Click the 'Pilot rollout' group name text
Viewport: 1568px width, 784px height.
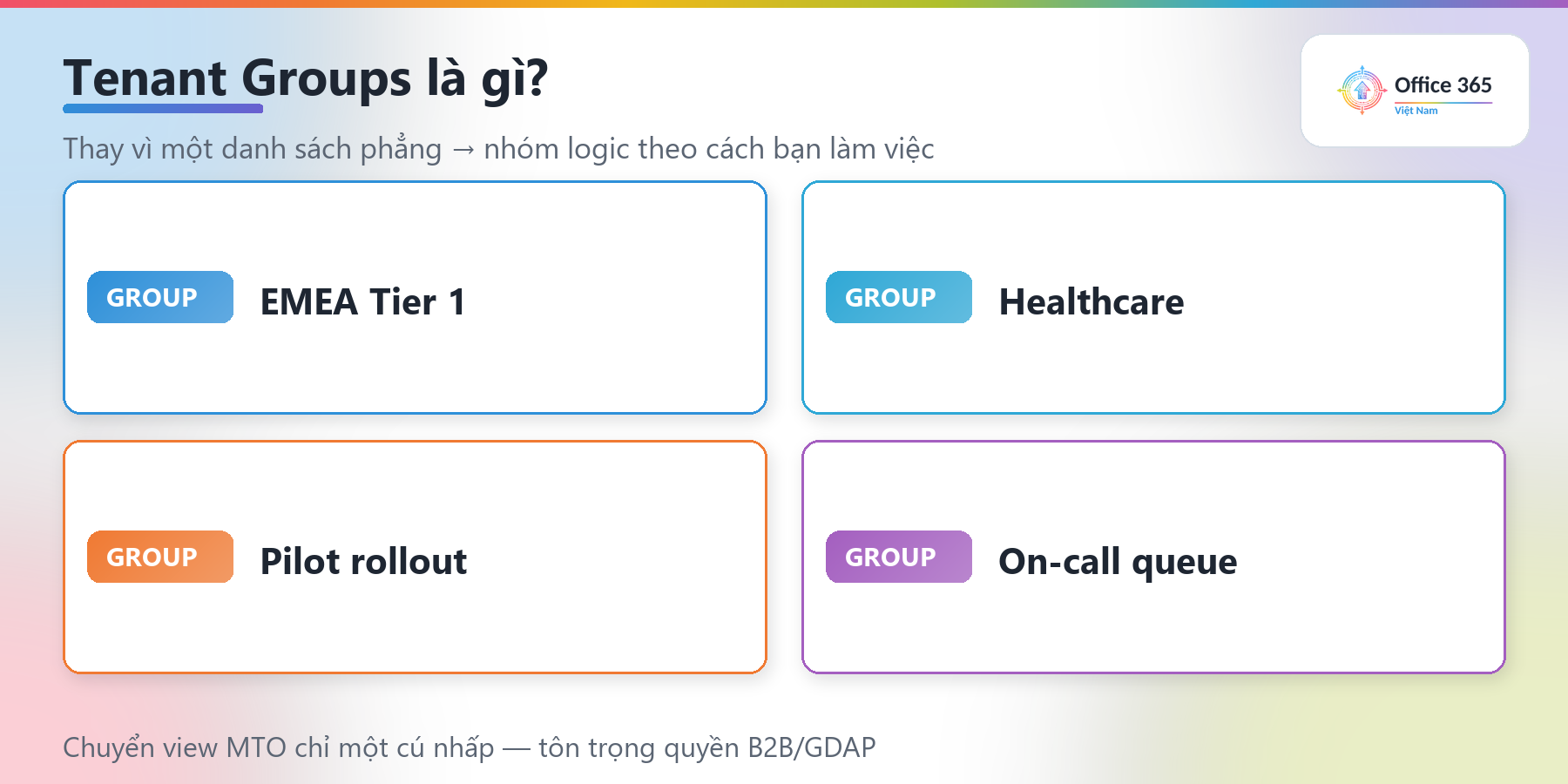pyautogui.click(x=364, y=562)
